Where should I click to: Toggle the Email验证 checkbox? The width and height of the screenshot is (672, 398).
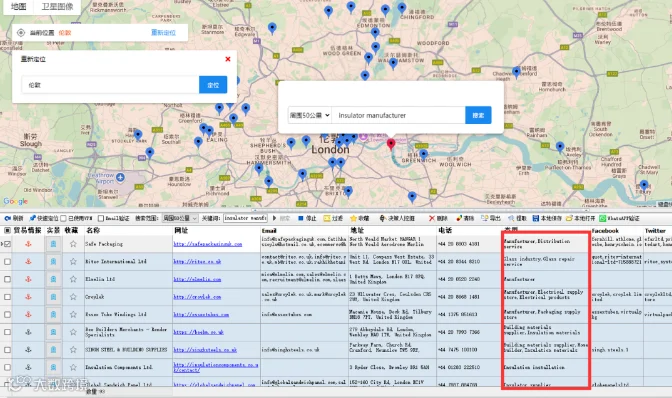101,218
